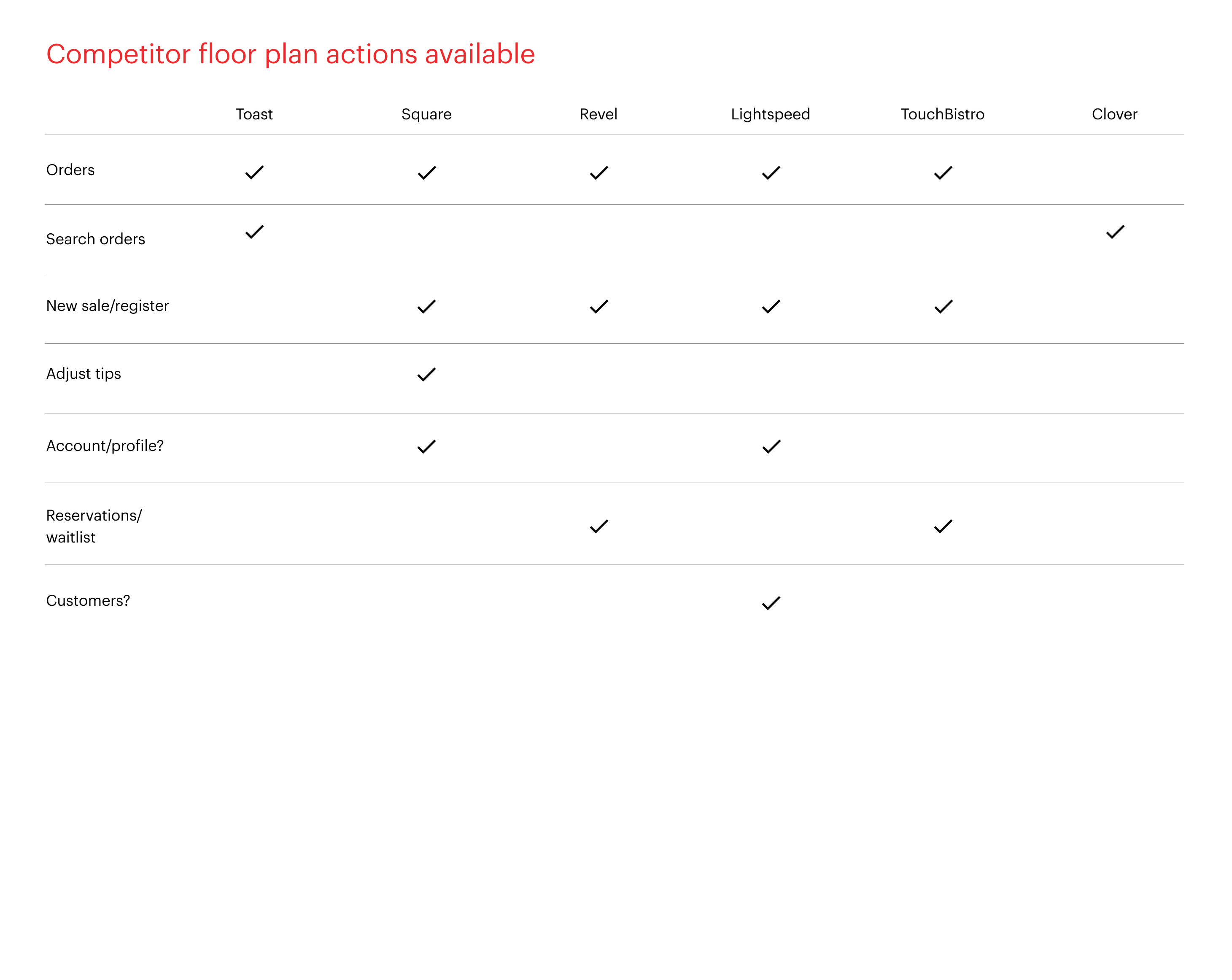Screen dimensions: 1232x980
Task: Click the TouchBistro checkmark in New sale/register row
Action: pos(944,306)
